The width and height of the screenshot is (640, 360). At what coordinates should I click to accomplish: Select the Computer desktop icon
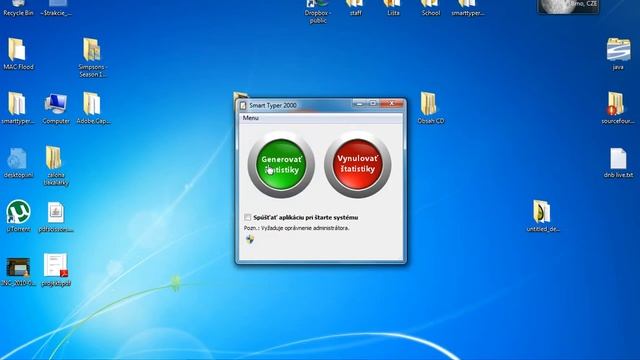[x=56, y=109]
